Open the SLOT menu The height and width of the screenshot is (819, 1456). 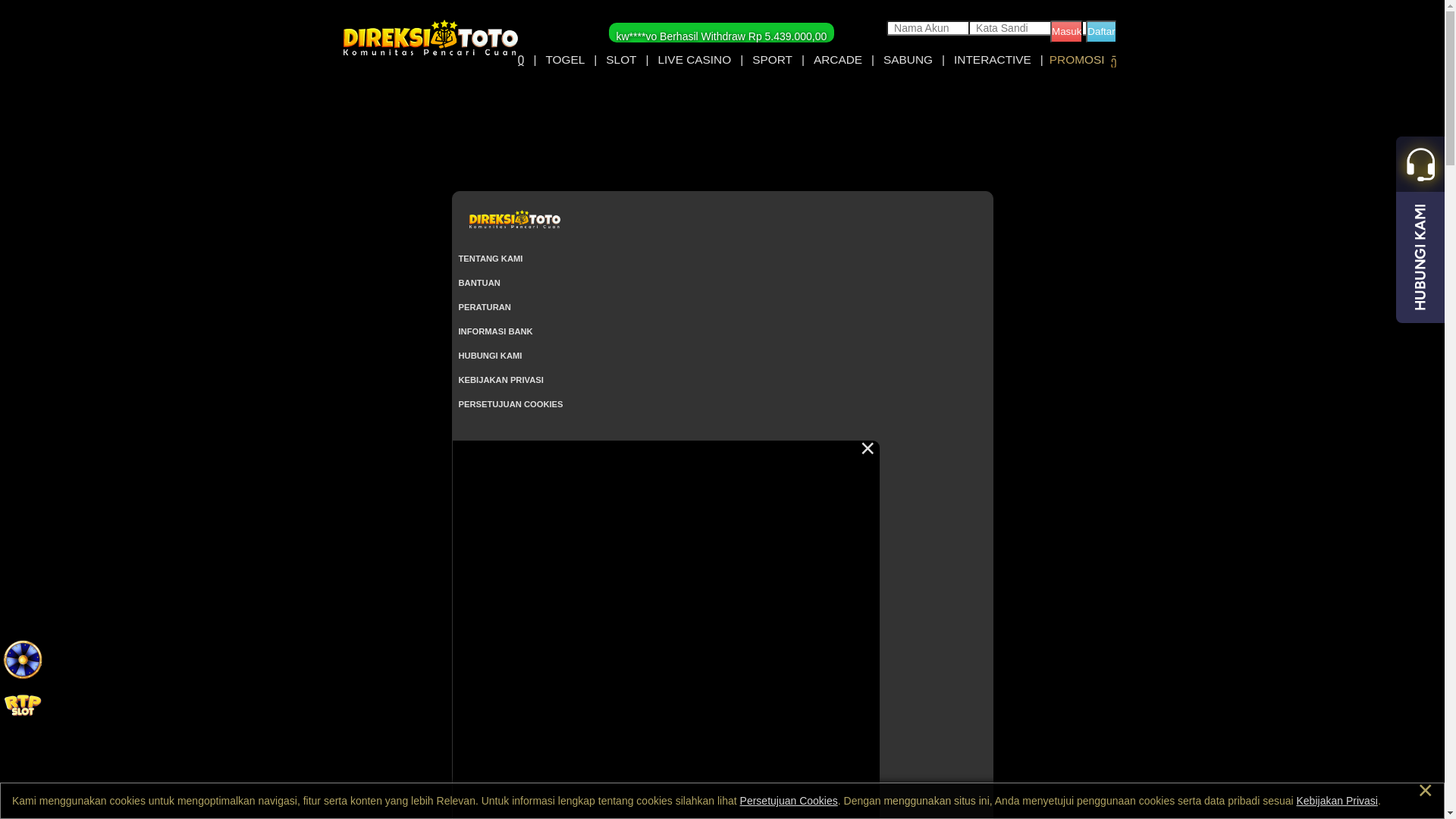coord(621,60)
